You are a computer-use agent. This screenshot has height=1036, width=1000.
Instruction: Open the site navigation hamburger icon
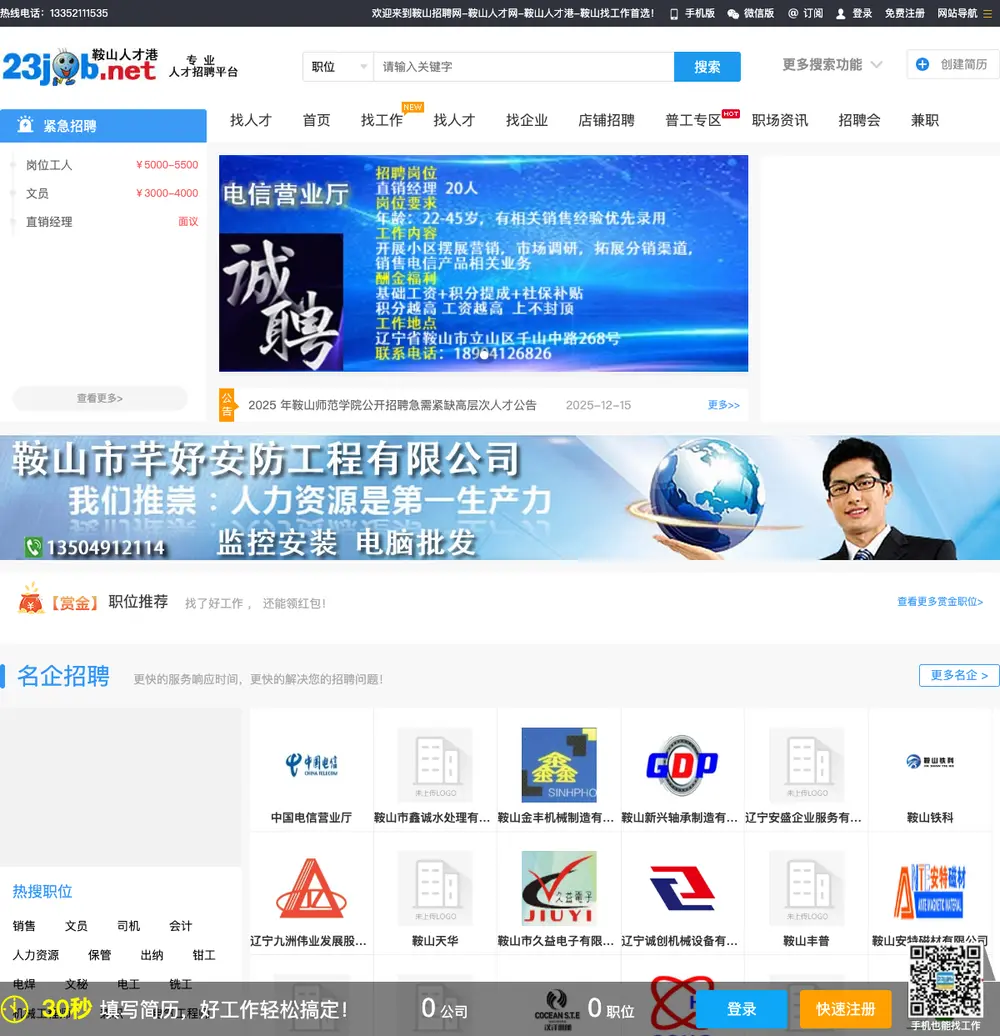click(x=987, y=14)
